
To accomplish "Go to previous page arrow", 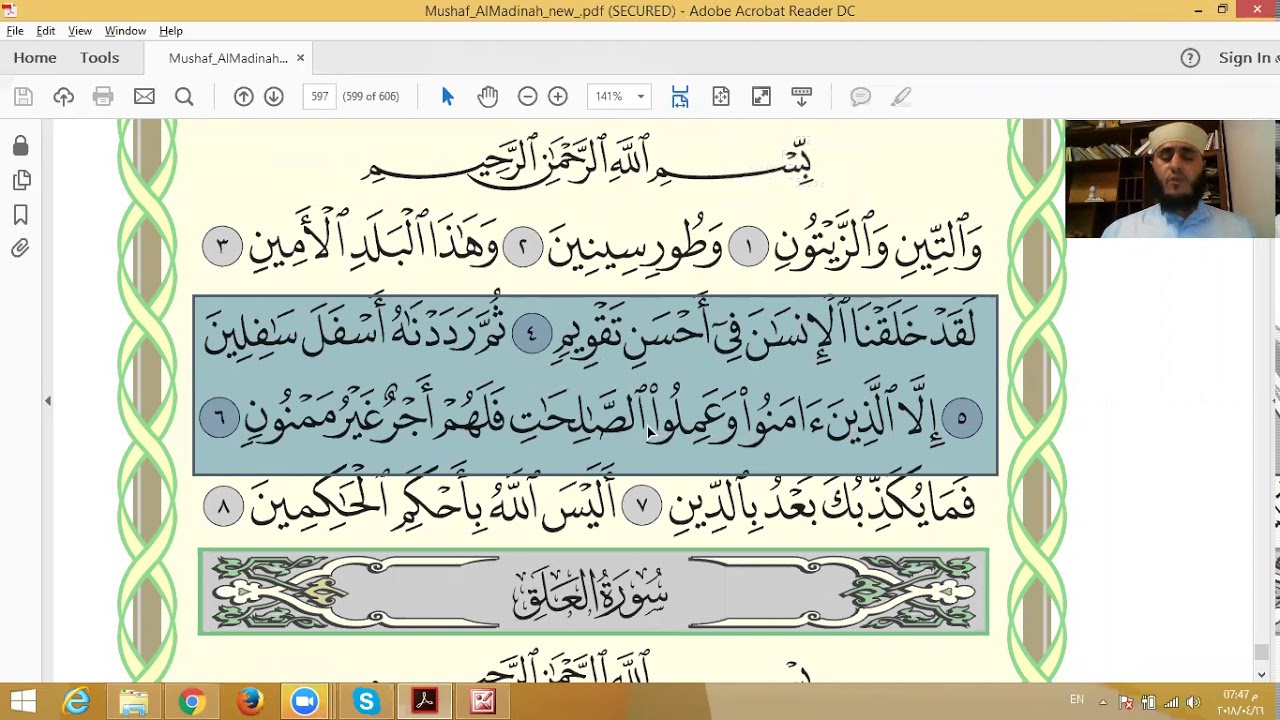I will tap(243, 96).
